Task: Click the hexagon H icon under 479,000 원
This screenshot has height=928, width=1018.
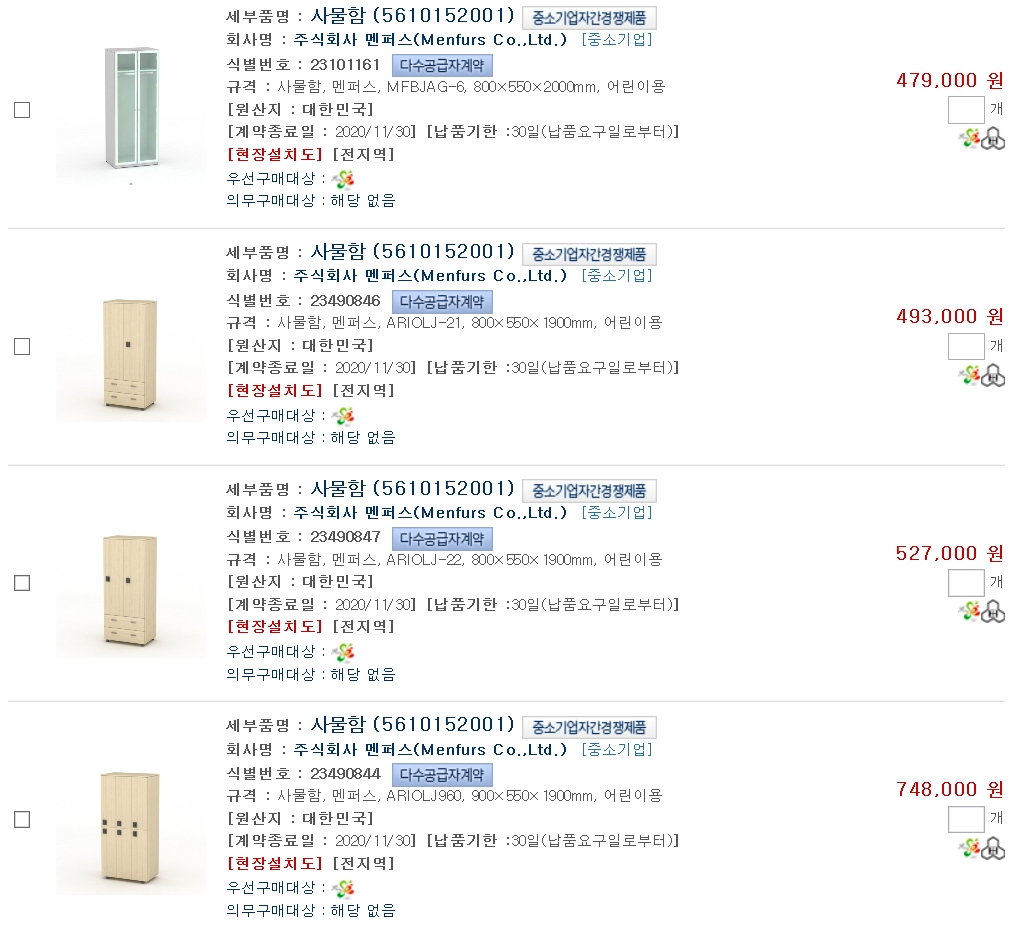Action: (993, 139)
